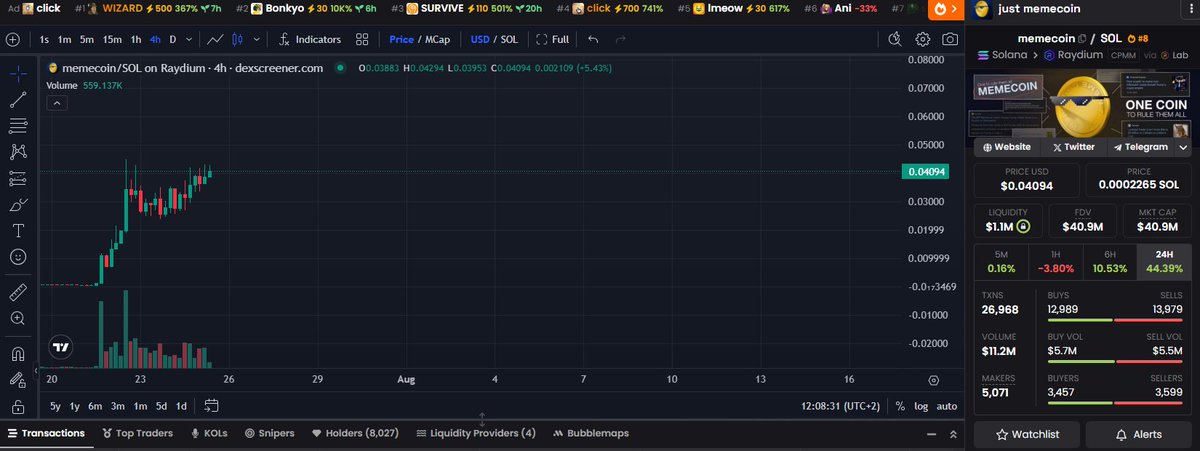Redo the chart action
Image resolution: width=1200 pixels, height=451 pixels.
[x=621, y=40]
